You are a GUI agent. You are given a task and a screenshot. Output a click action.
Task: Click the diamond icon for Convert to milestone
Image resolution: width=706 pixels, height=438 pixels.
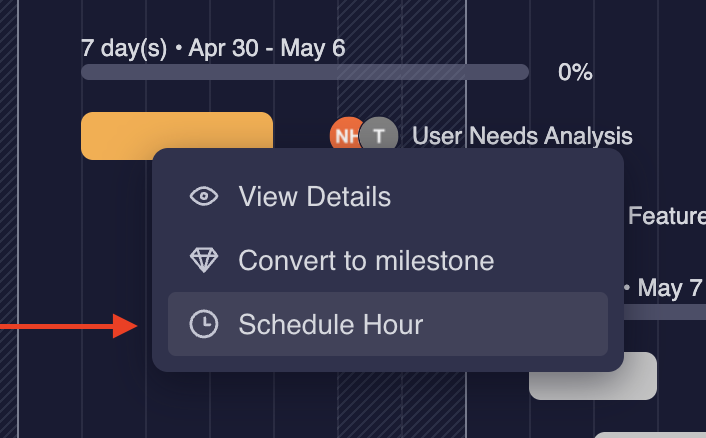coord(204,261)
